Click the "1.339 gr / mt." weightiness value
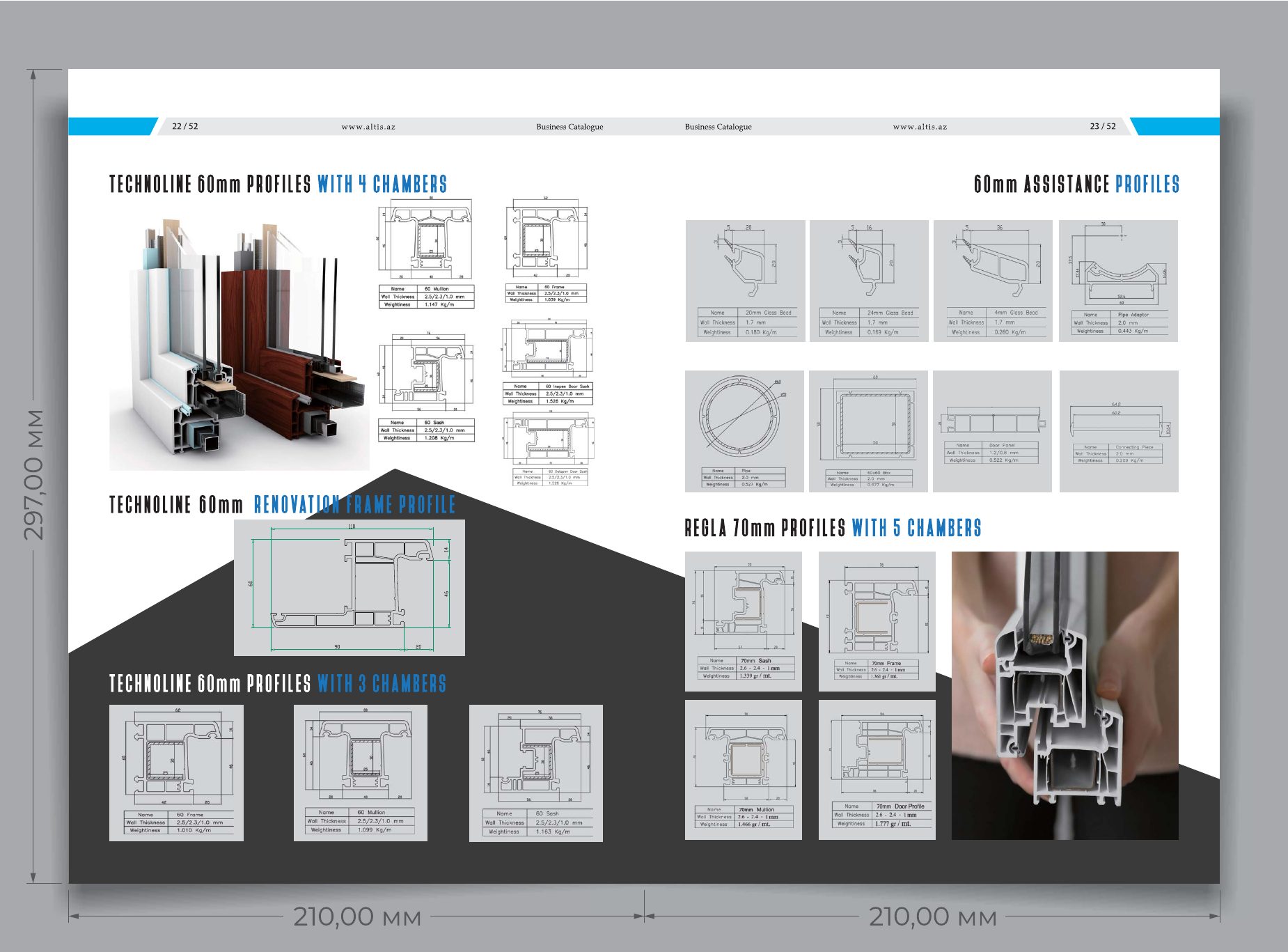This screenshot has height=952, width=1288. (756, 676)
